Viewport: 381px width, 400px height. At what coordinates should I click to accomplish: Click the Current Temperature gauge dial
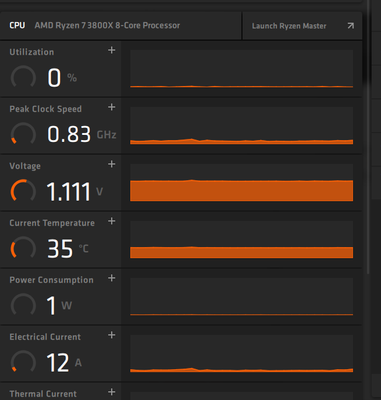[x=23, y=248]
